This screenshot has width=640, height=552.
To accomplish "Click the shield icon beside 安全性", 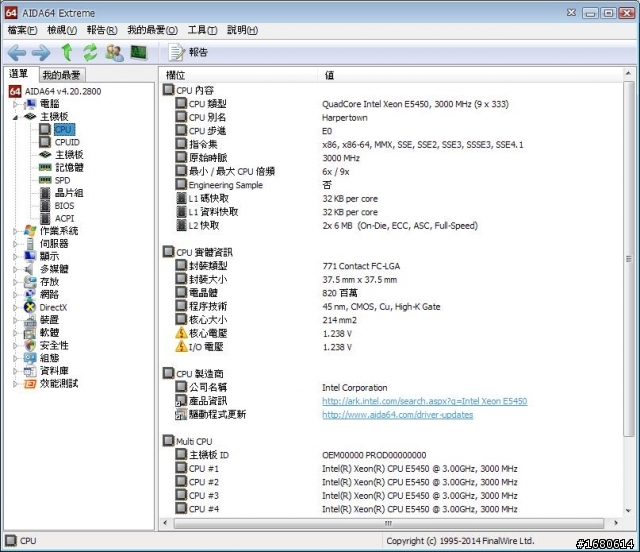I will (30, 345).
